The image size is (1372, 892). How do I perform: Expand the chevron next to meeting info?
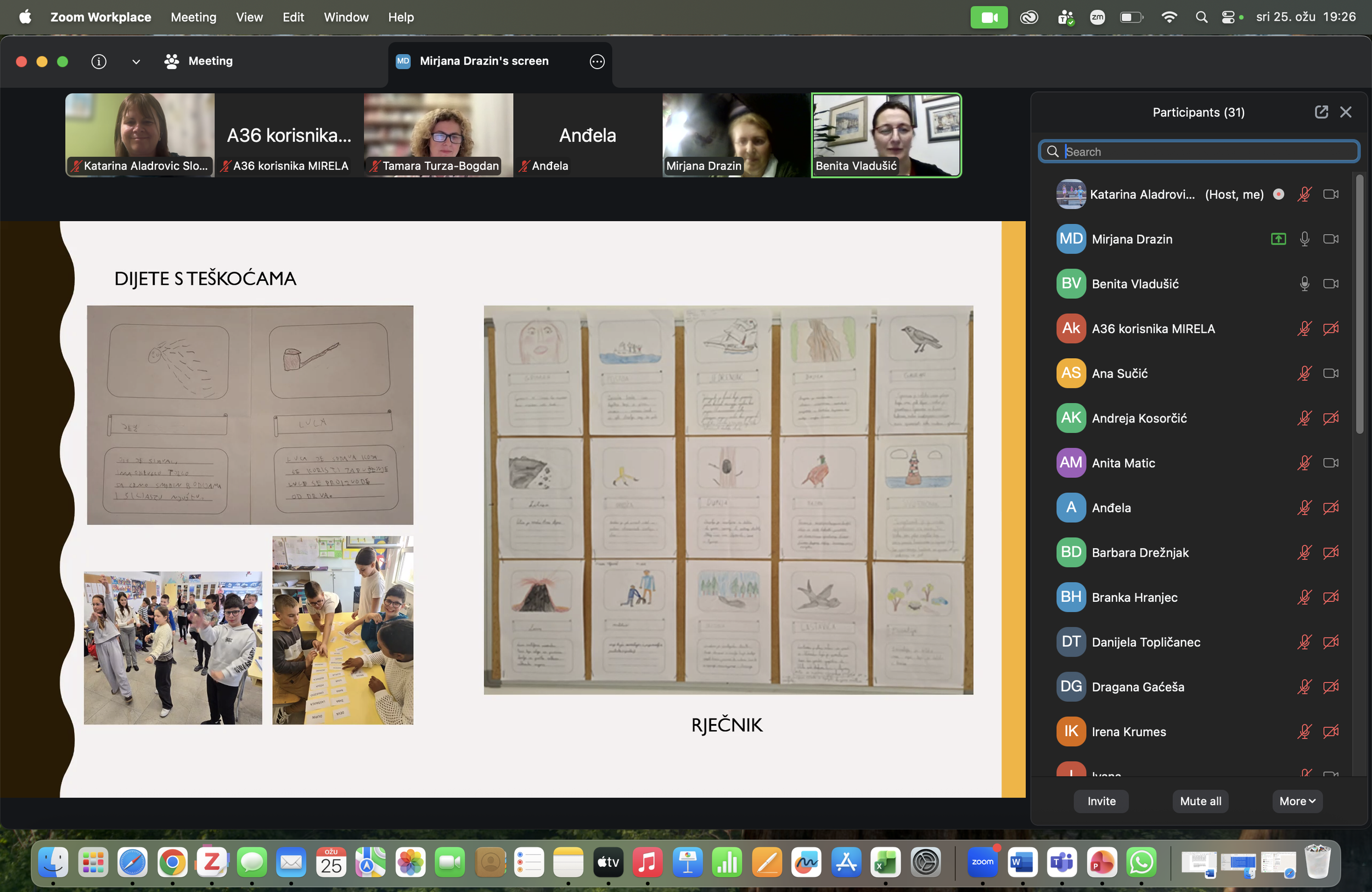(136, 61)
